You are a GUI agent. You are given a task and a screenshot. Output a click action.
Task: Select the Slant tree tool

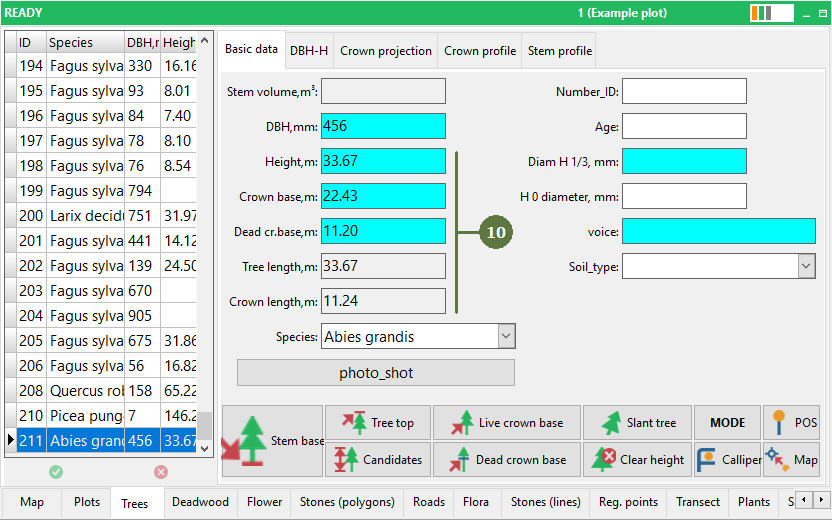tap(638, 422)
